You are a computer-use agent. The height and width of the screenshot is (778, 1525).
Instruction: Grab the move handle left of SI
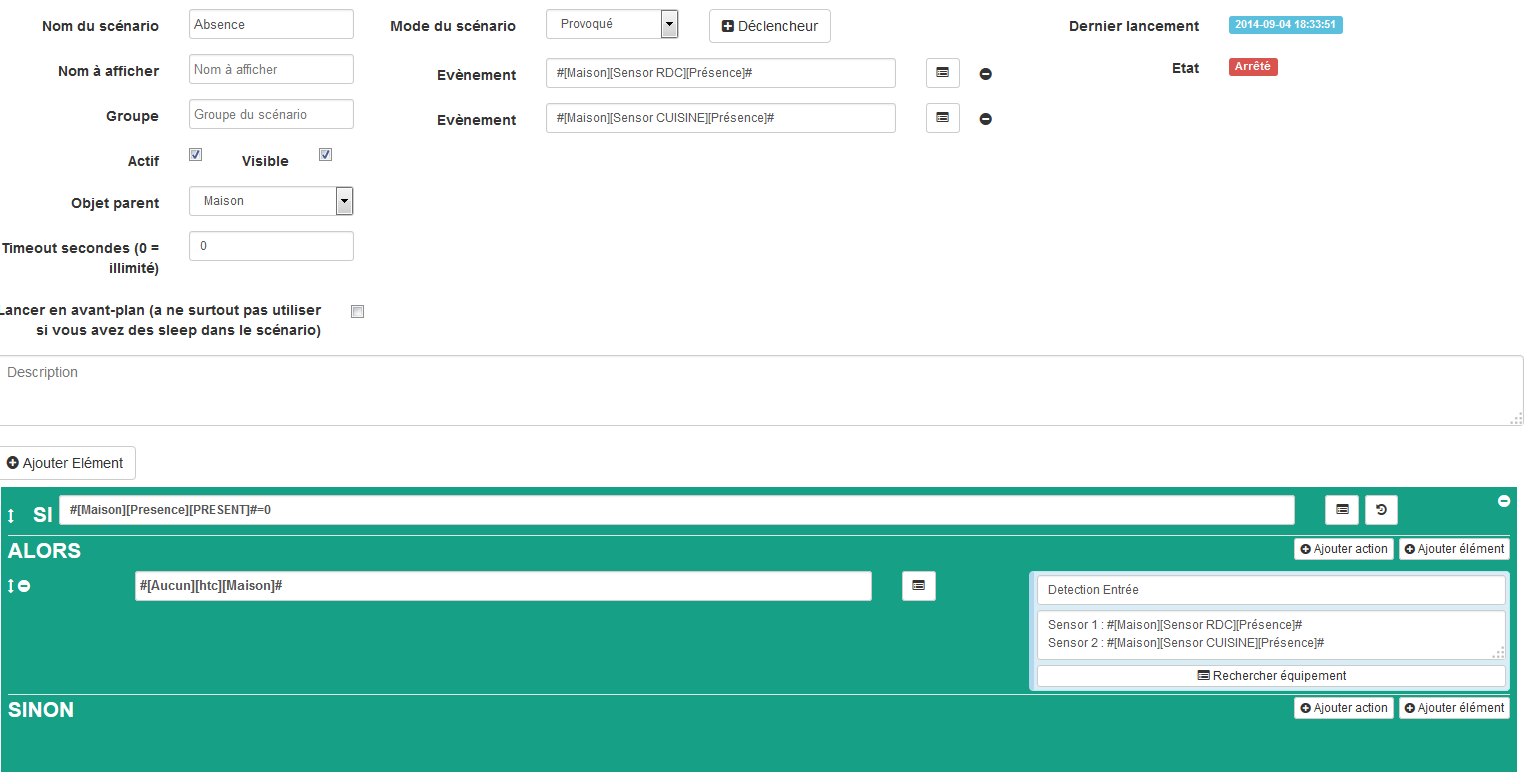11,516
